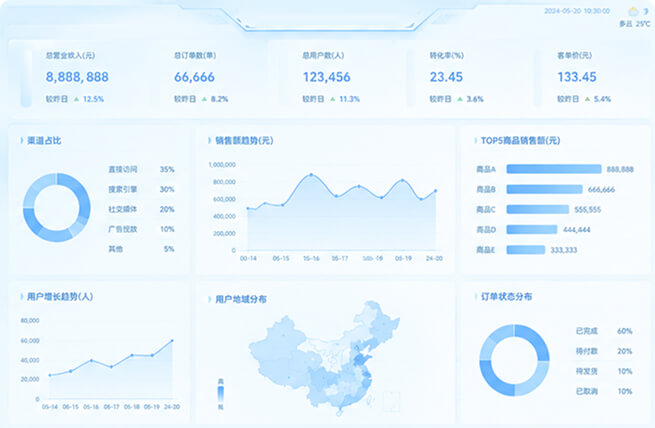Click the 用户地域分布 title marker
The width and height of the screenshot is (655, 428).
coord(209,299)
